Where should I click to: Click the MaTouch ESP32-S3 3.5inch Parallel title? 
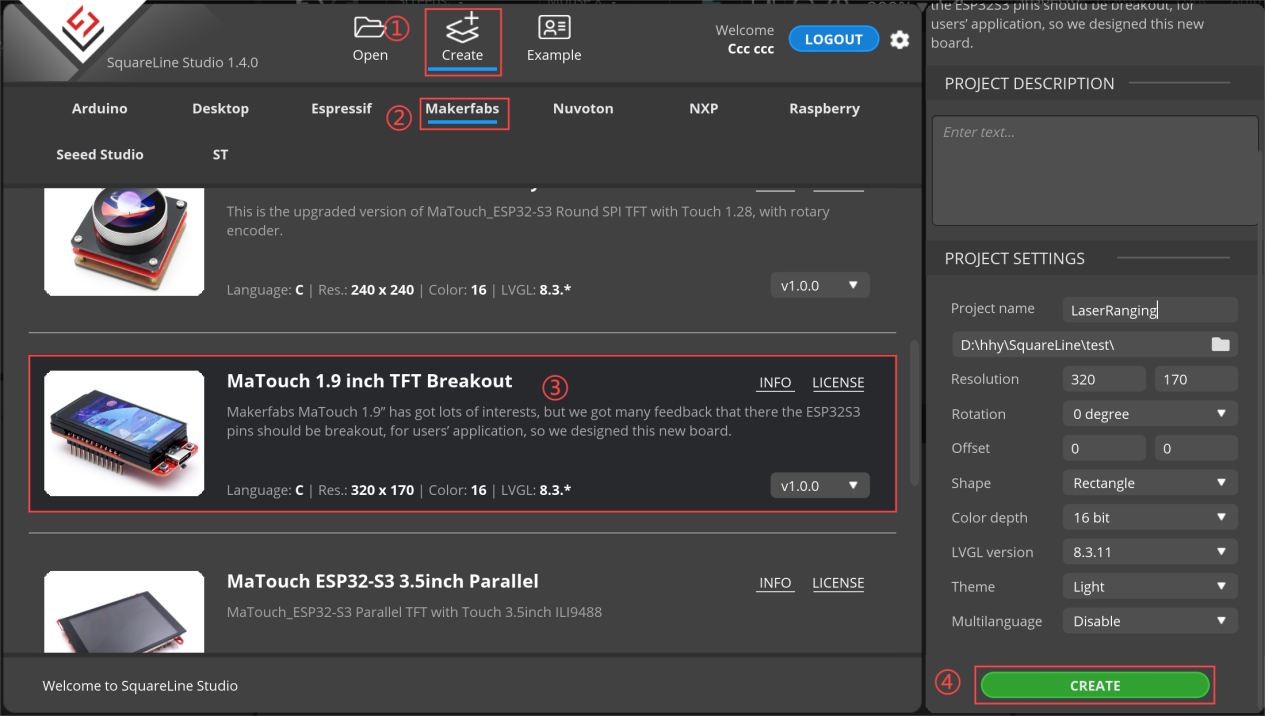(x=382, y=581)
